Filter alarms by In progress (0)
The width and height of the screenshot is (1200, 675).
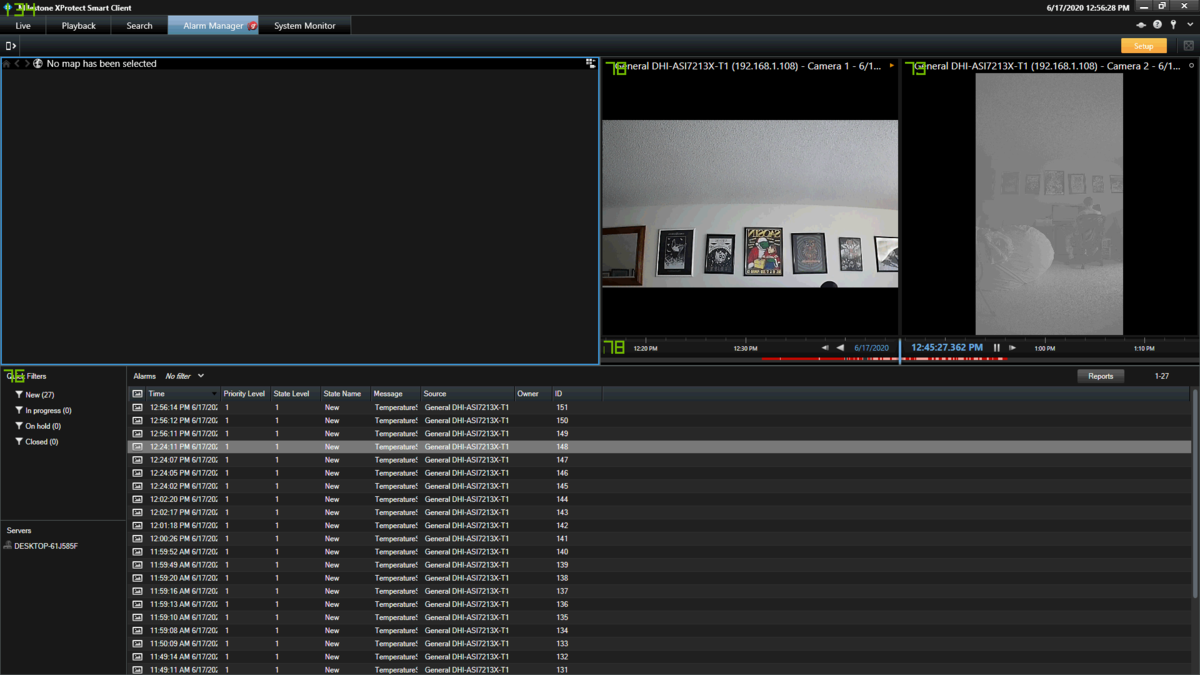43,411
